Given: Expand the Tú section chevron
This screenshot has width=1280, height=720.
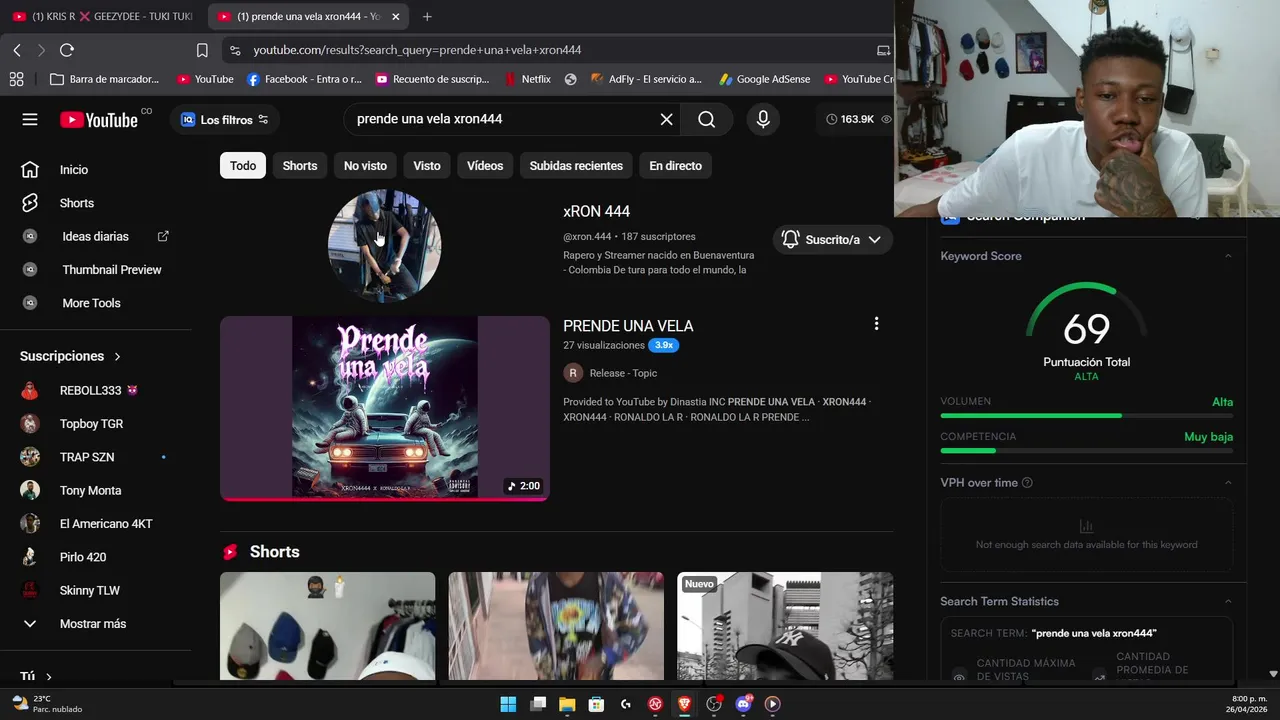Looking at the screenshot, I should [x=48, y=677].
